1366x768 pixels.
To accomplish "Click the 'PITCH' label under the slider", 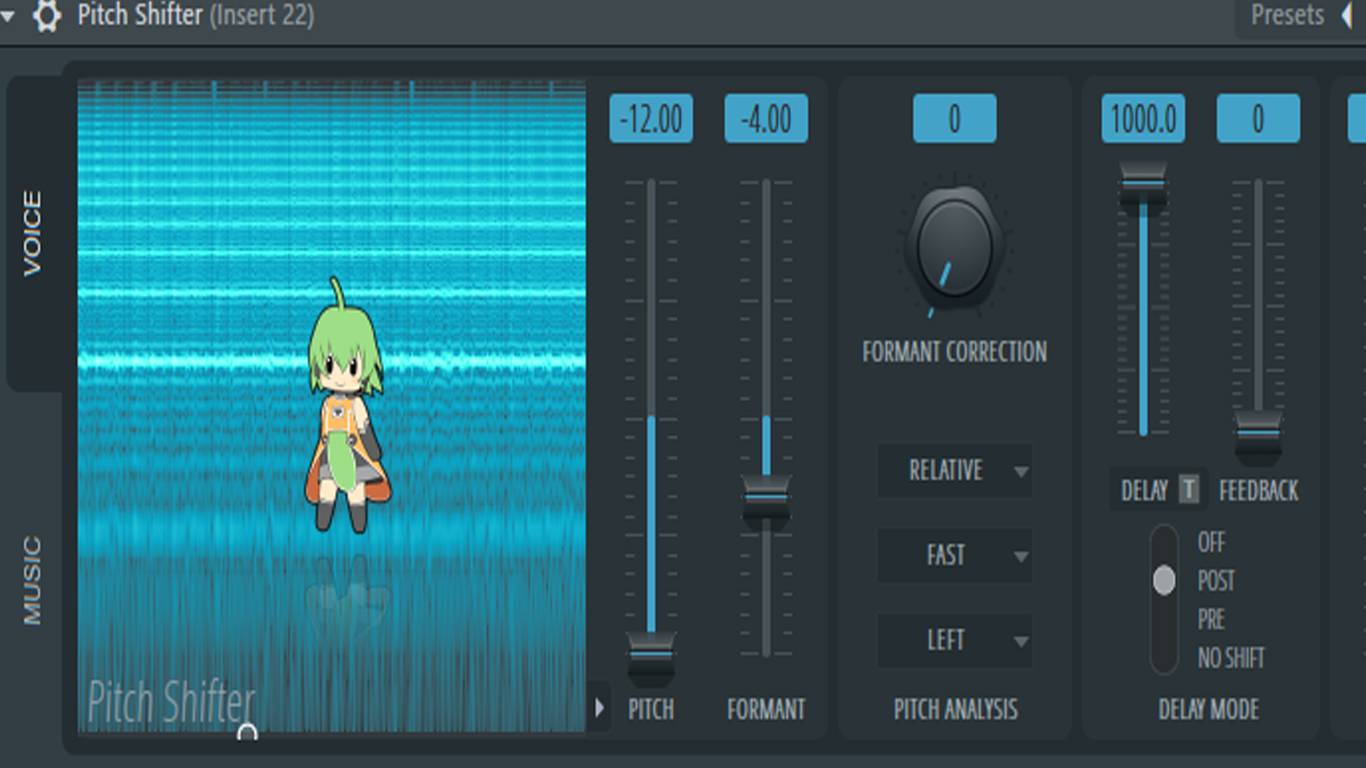I will [x=651, y=709].
